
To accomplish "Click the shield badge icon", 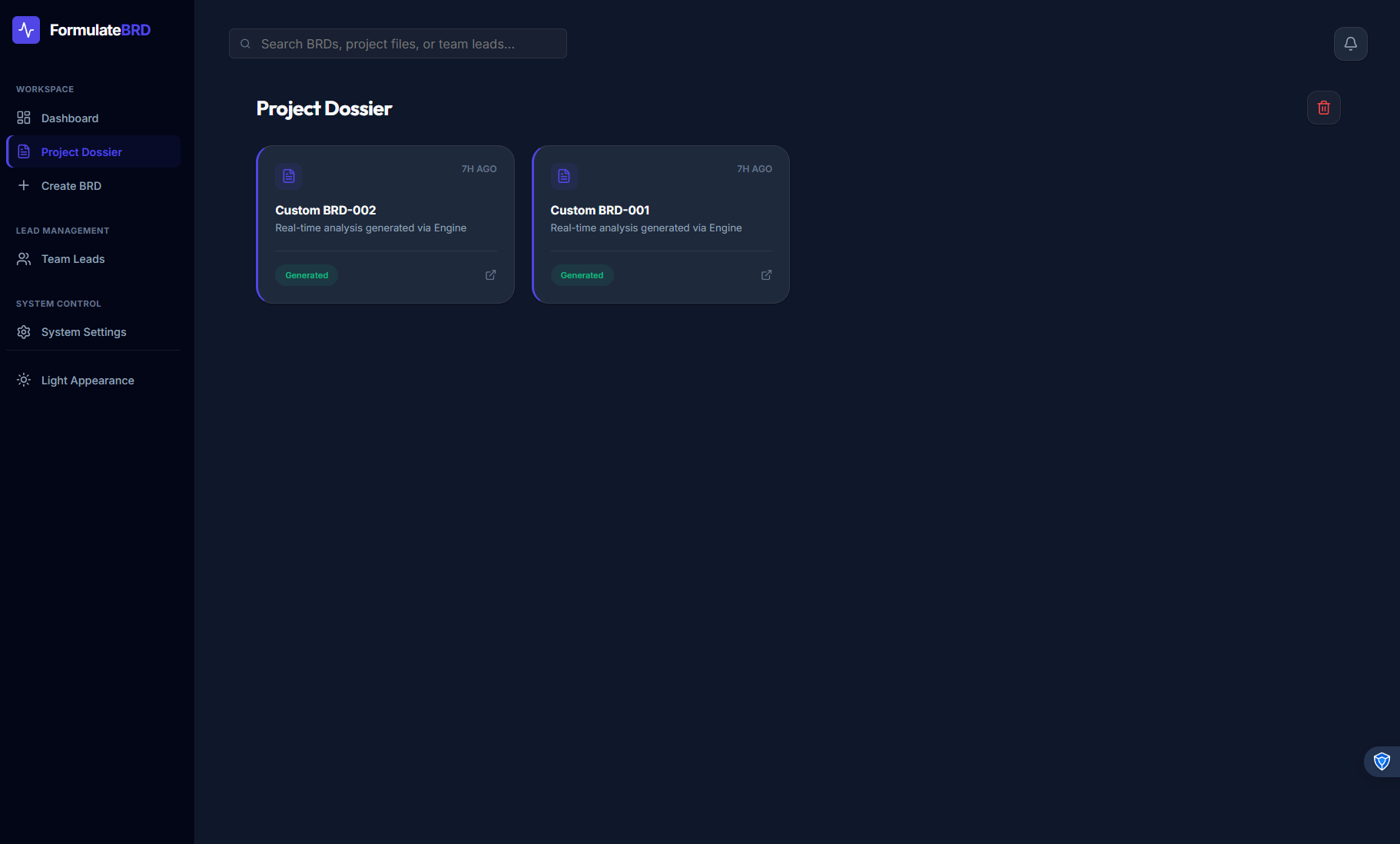I will [x=1382, y=761].
